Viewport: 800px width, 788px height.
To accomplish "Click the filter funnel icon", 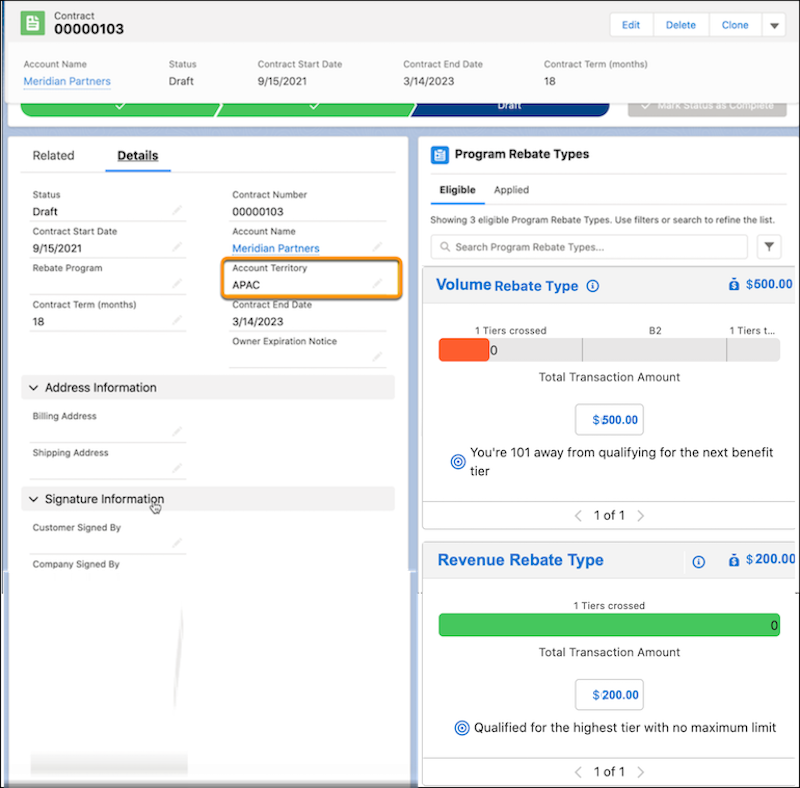I will pyautogui.click(x=769, y=247).
